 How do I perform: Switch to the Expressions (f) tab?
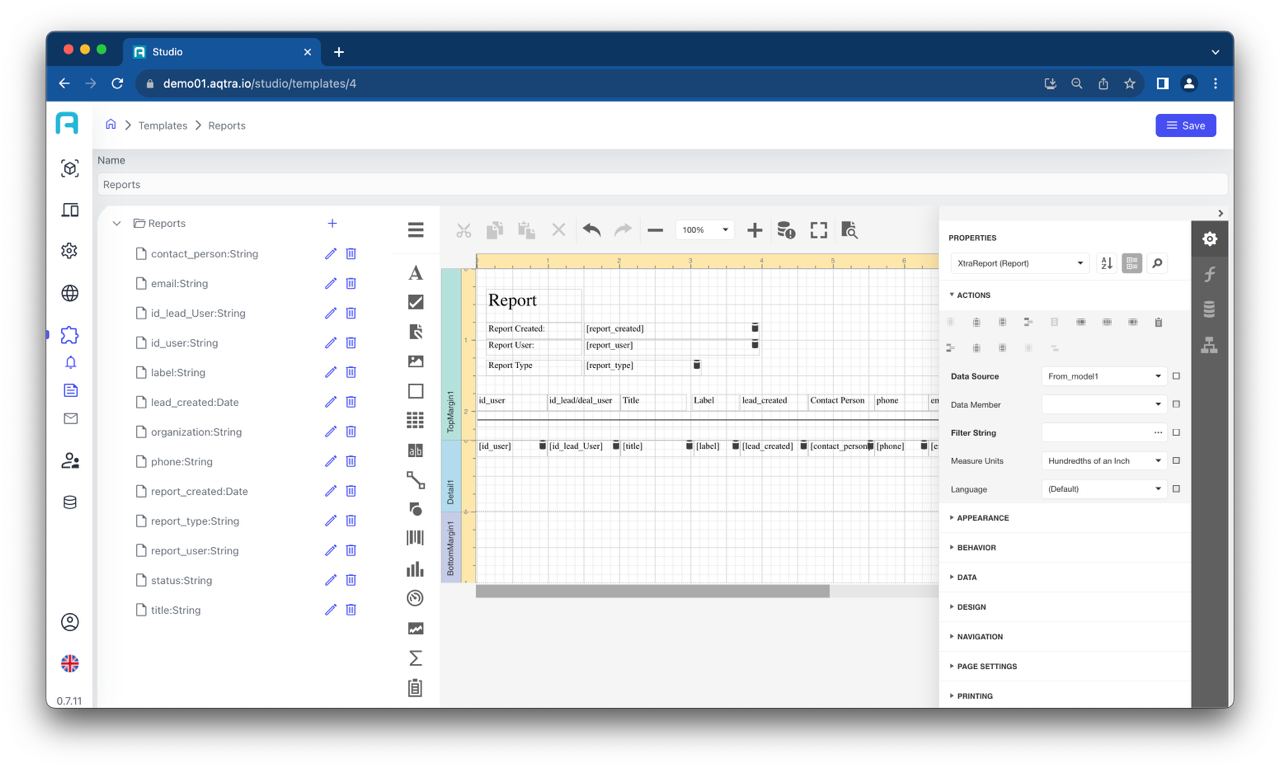click(x=1209, y=274)
